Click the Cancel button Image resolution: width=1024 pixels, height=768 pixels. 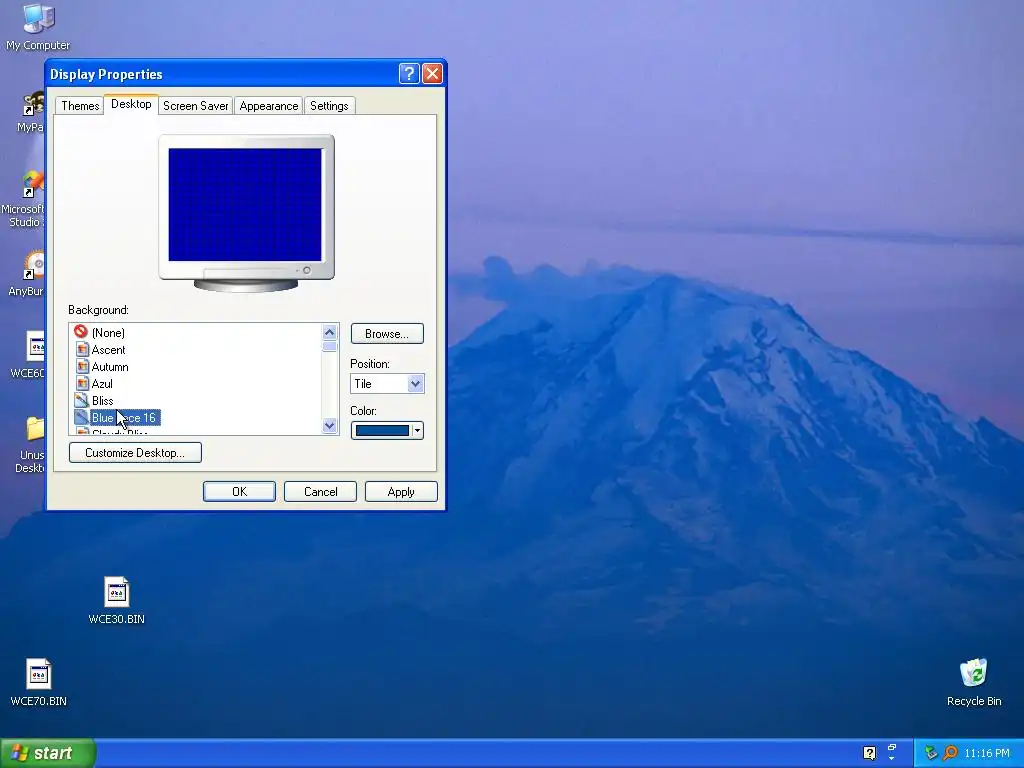point(320,492)
